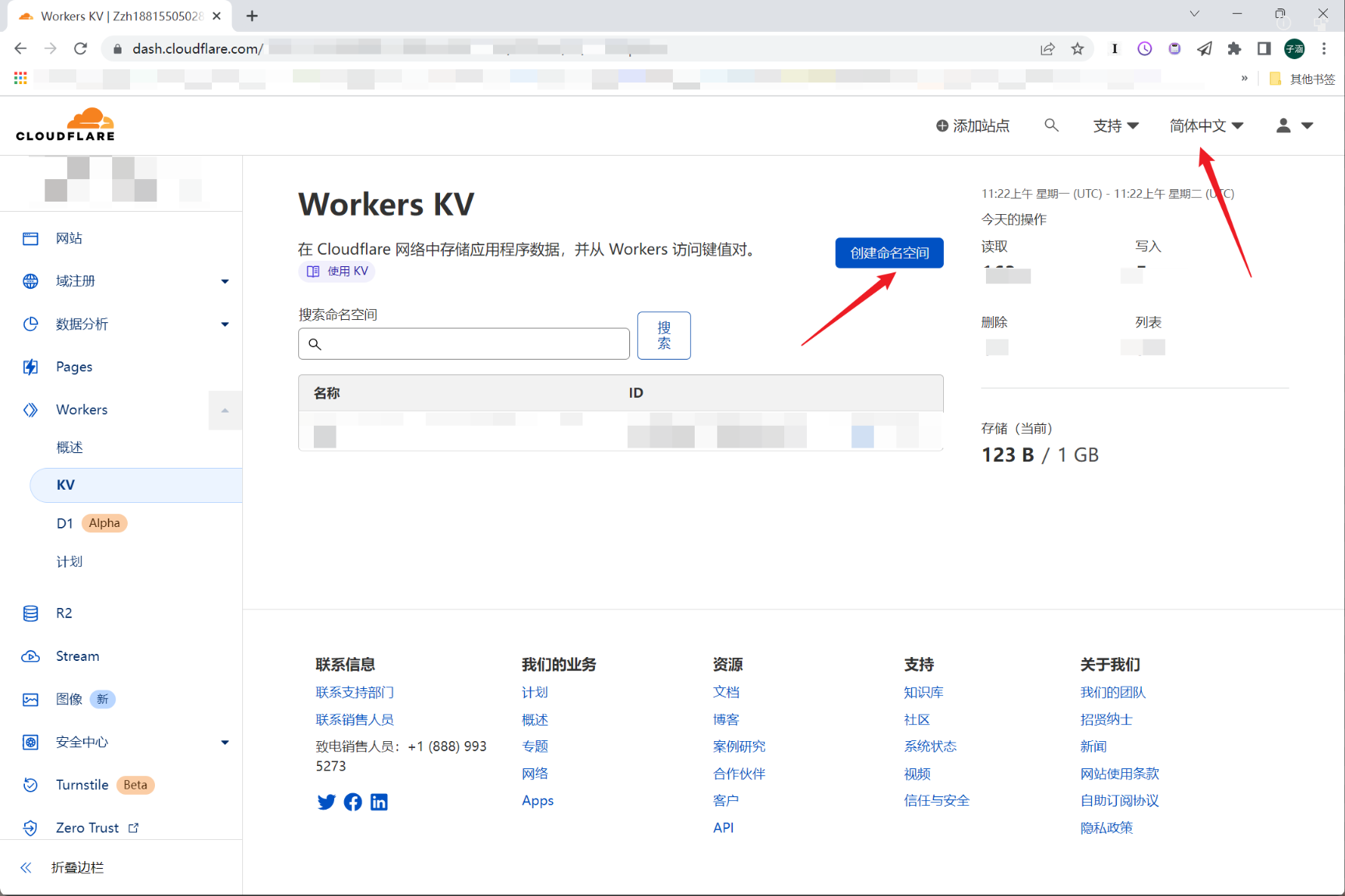Expand the 数据分析 dropdown arrow

(225, 325)
